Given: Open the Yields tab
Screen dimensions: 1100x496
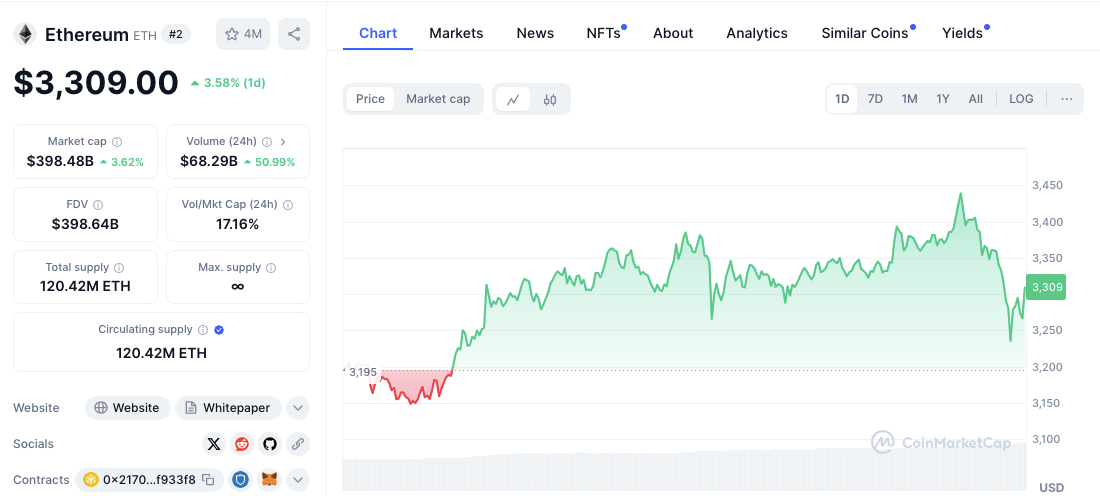Looking at the screenshot, I should (x=964, y=33).
